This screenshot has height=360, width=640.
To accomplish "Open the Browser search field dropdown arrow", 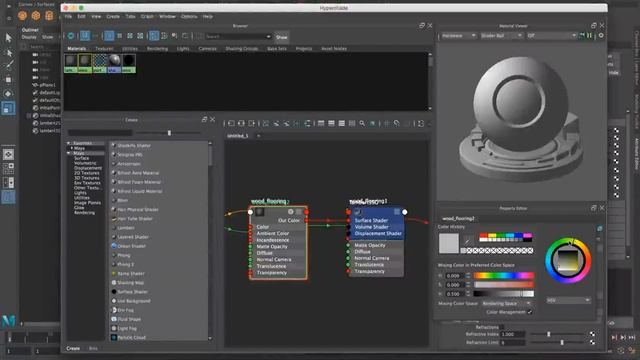I will pyautogui.click(x=268, y=36).
